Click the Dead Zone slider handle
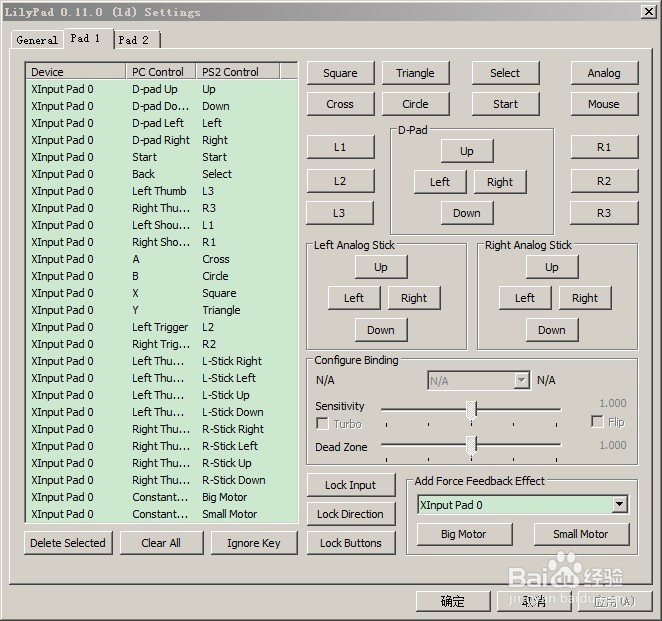Viewport: 662px width, 621px height. click(x=472, y=445)
